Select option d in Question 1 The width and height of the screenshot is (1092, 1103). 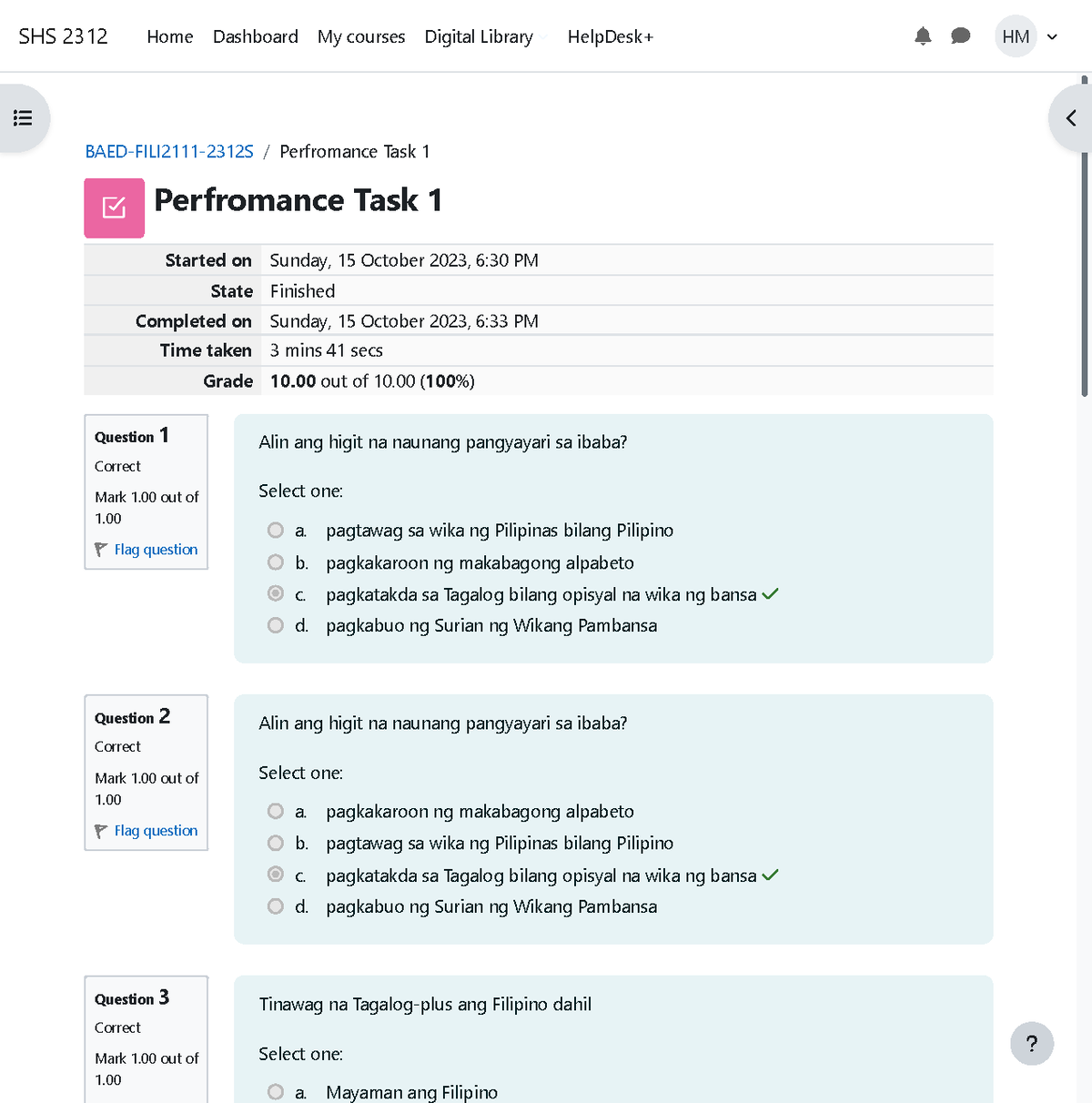(x=276, y=625)
